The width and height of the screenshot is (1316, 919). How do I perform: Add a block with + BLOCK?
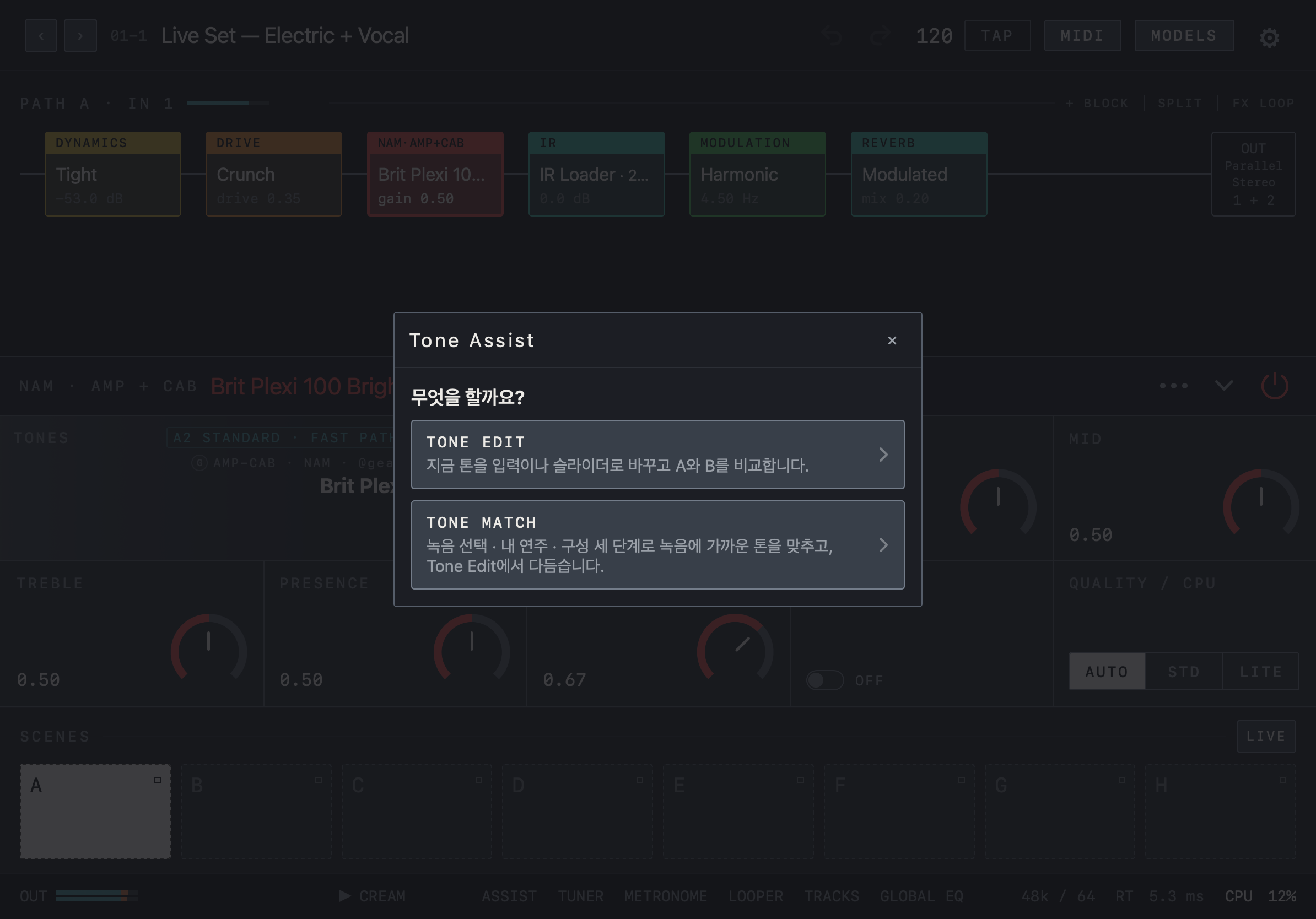[1097, 104]
